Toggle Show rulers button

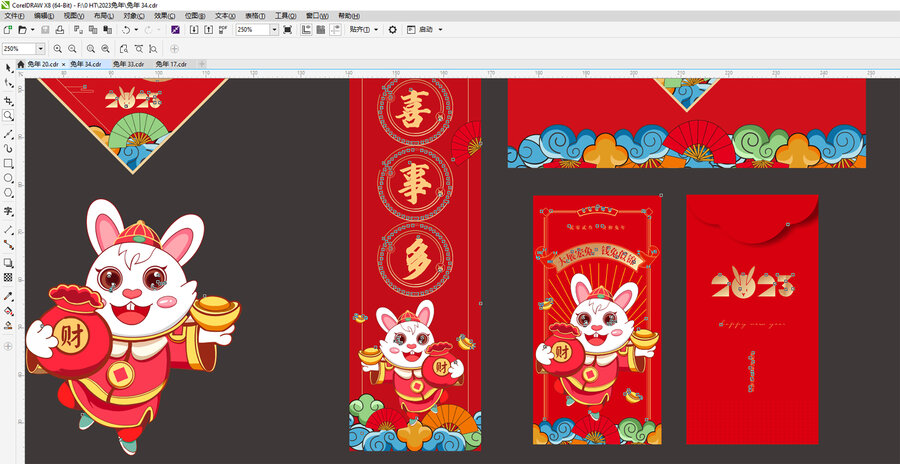point(307,29)
